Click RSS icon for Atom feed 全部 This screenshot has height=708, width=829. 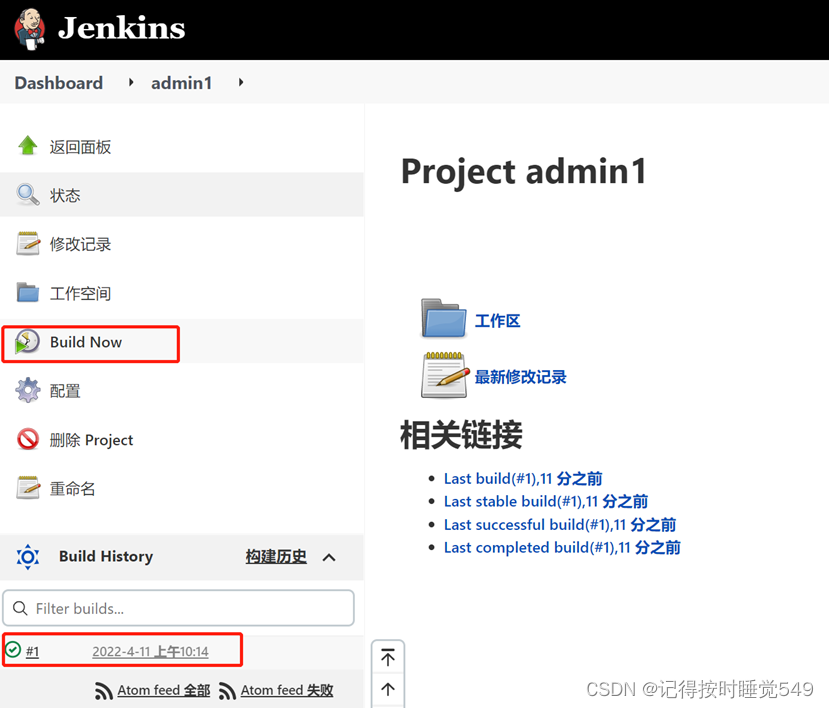[x=104, y=690]
